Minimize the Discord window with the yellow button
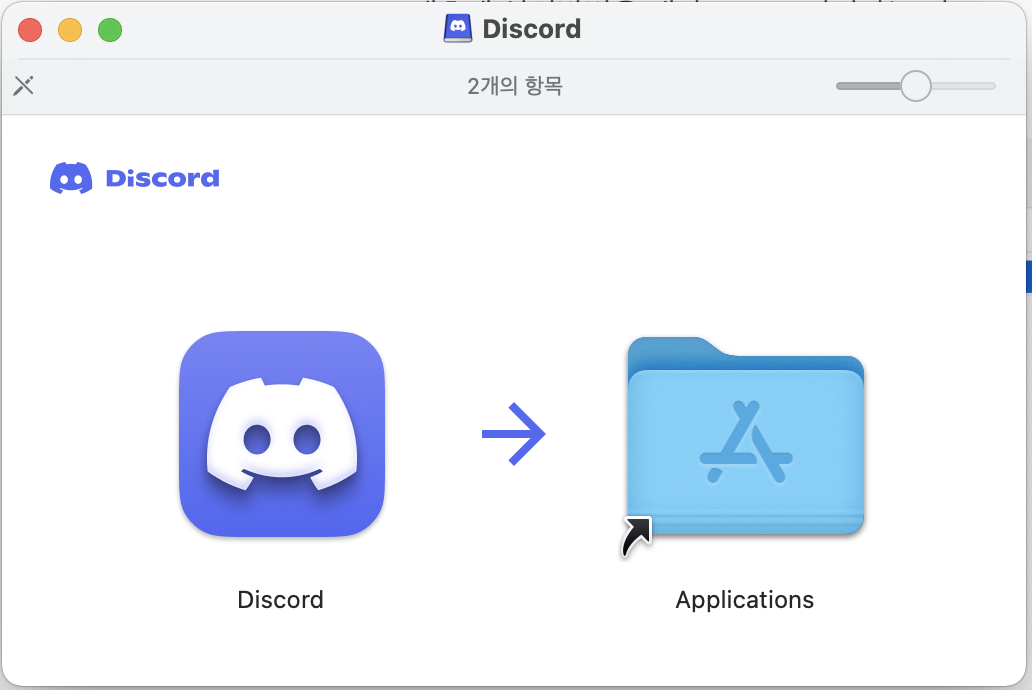Screen dimensions: 1032x690 [70, 30]
